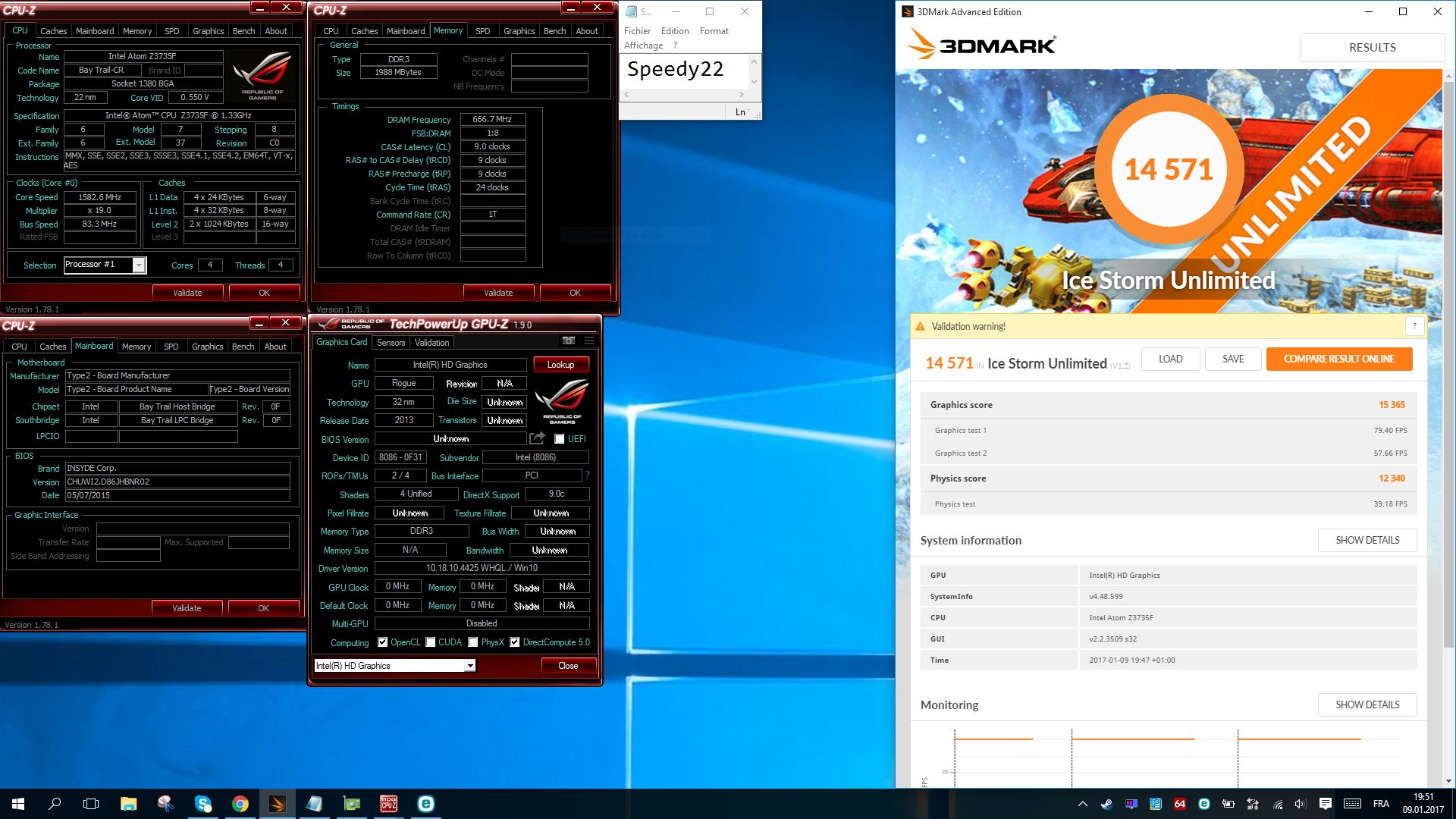Image resolution: width=1456 pixels, height=819 pixels.
Task: Open the touch keyboard tray icon
Action: point(1352,804)
